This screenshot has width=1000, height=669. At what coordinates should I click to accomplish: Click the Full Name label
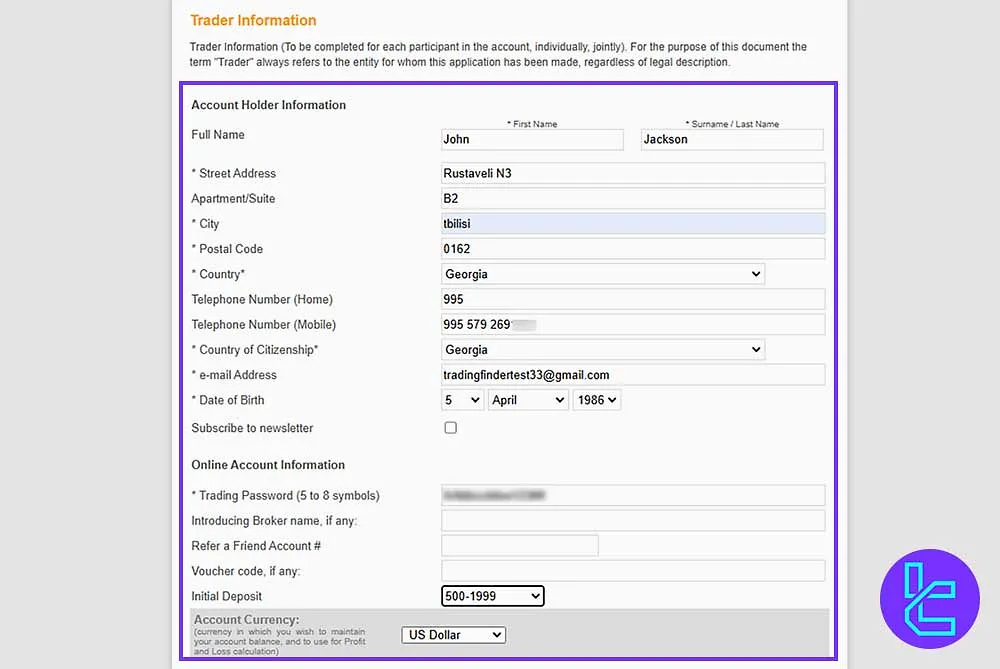point(218,135)
